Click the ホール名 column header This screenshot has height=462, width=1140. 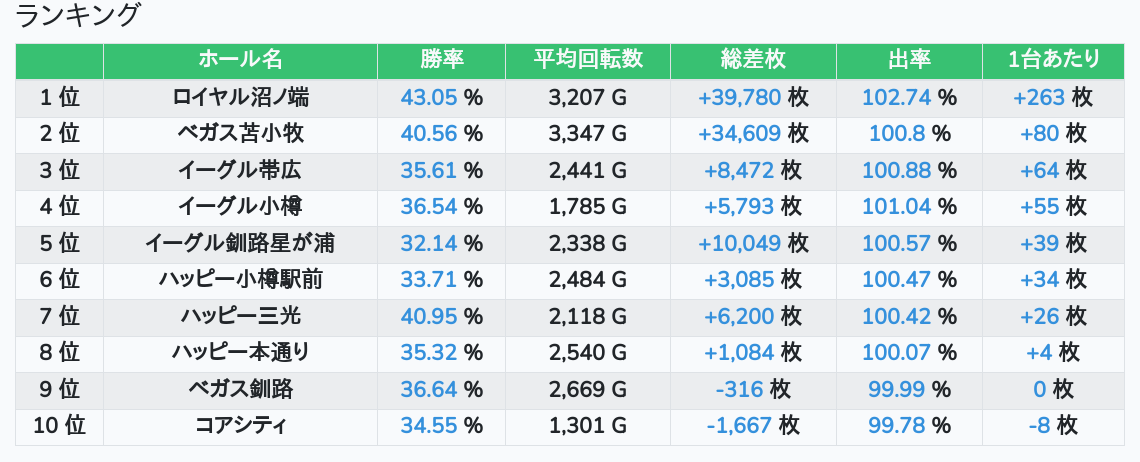point(240,60)
